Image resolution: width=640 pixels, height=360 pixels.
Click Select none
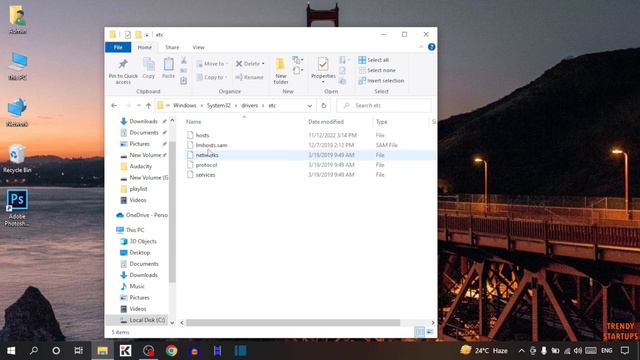point(377,70)
